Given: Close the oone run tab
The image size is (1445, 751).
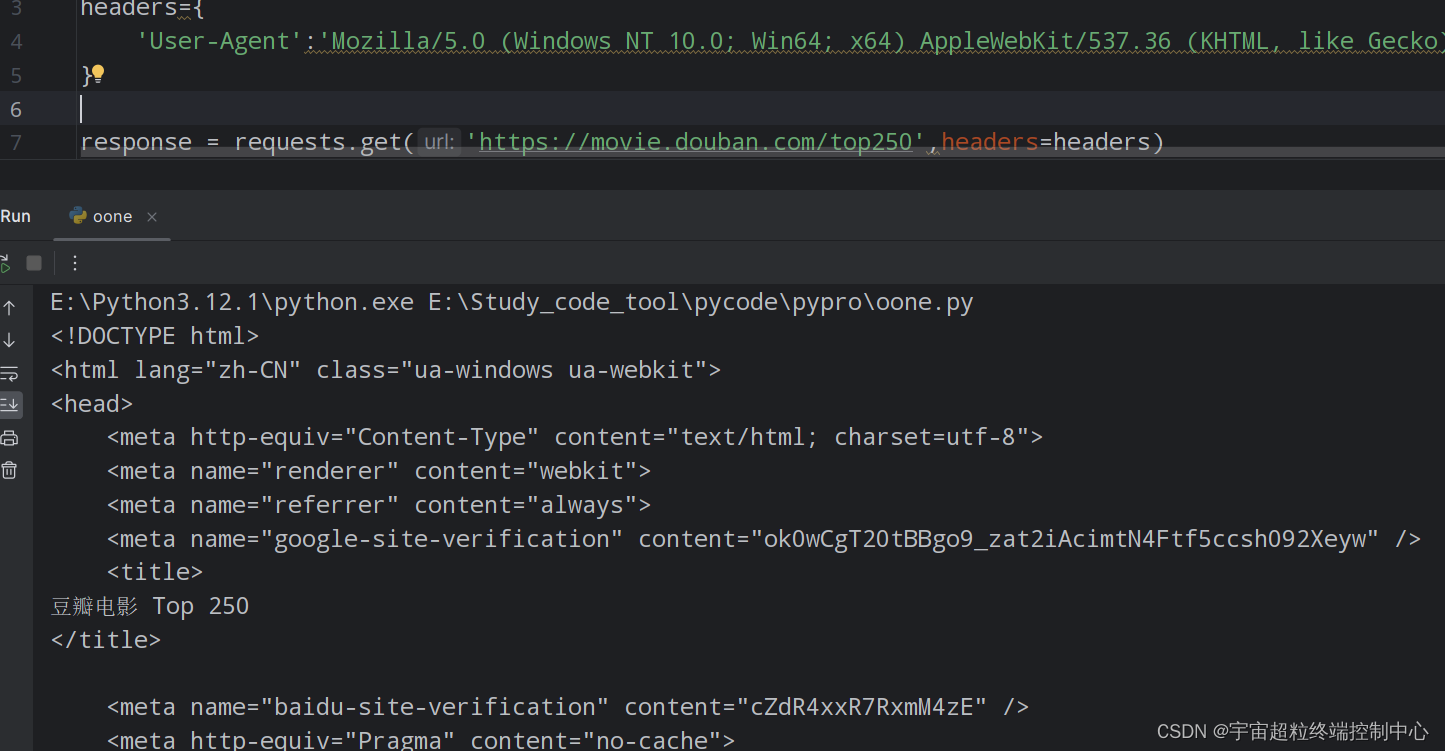Looking at the screenshot, I should (x=152, y=217).
